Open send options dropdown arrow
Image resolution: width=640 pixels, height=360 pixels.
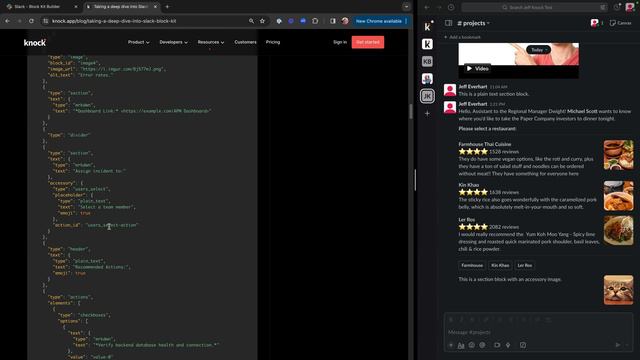click(x=628, y=345)
